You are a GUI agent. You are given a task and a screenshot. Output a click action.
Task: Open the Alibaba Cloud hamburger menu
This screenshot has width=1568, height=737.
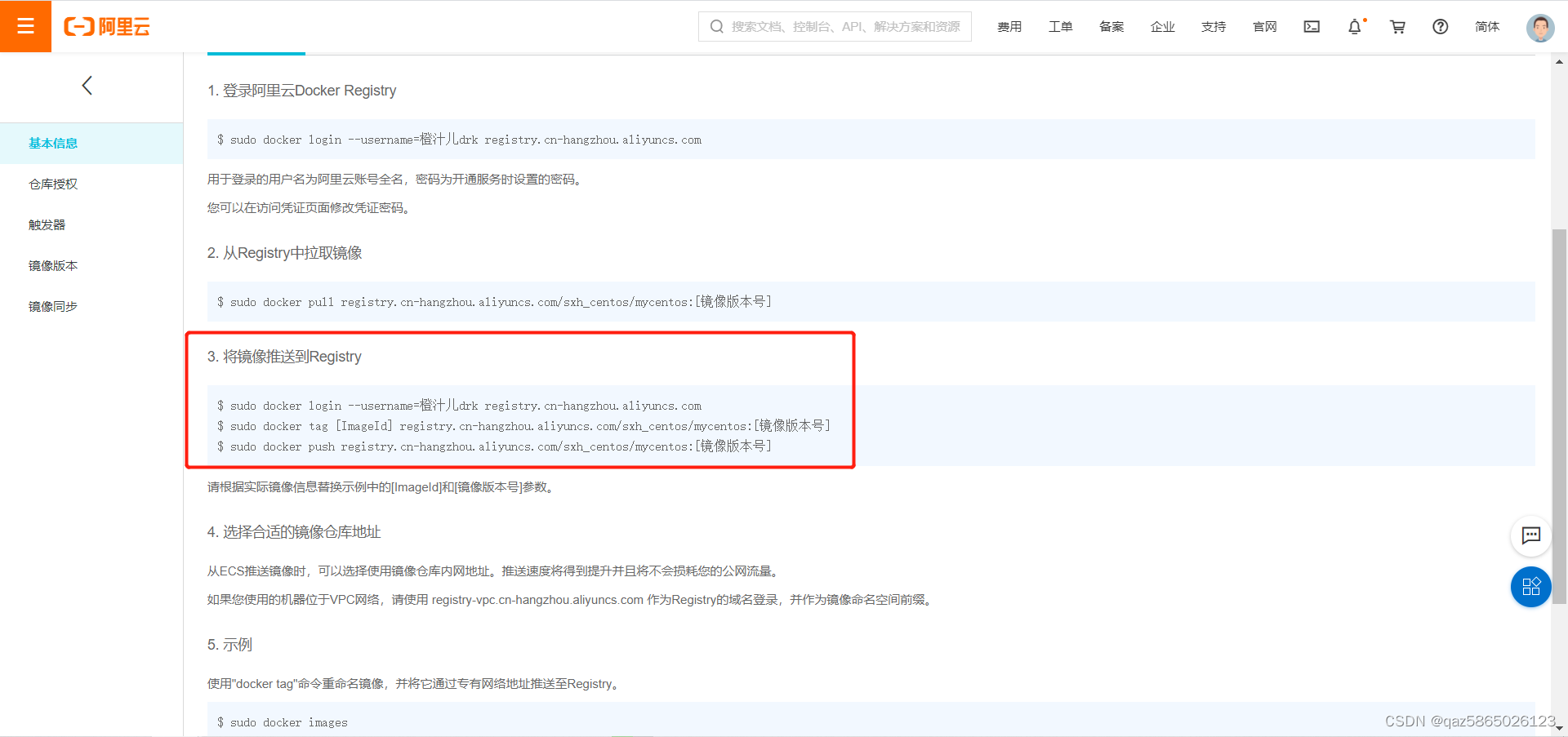click(25, 25)
